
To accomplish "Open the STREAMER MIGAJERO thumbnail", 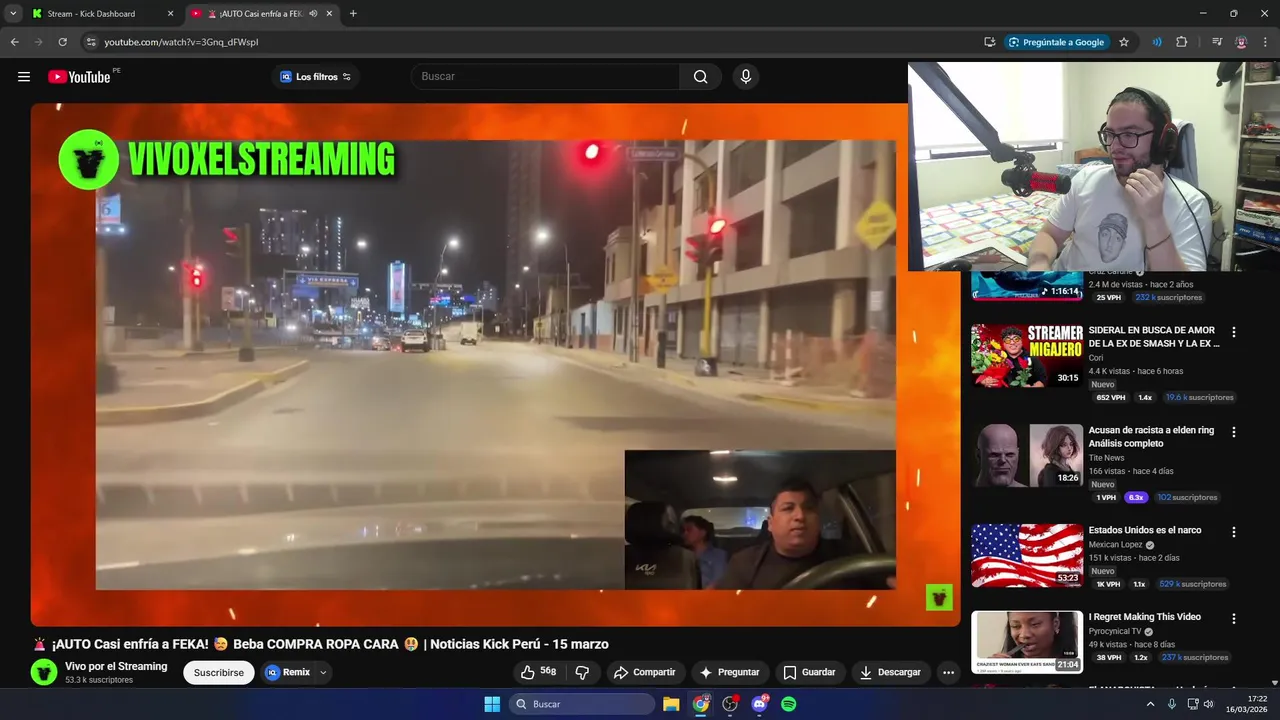I will click(x=1027, y=355).
